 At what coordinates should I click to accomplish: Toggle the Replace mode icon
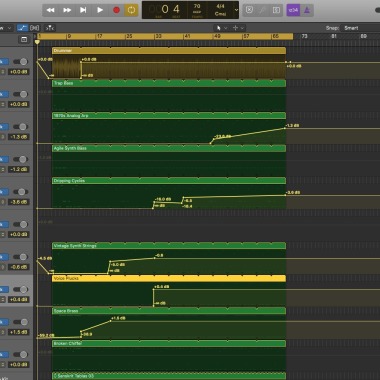coord(249,10)
